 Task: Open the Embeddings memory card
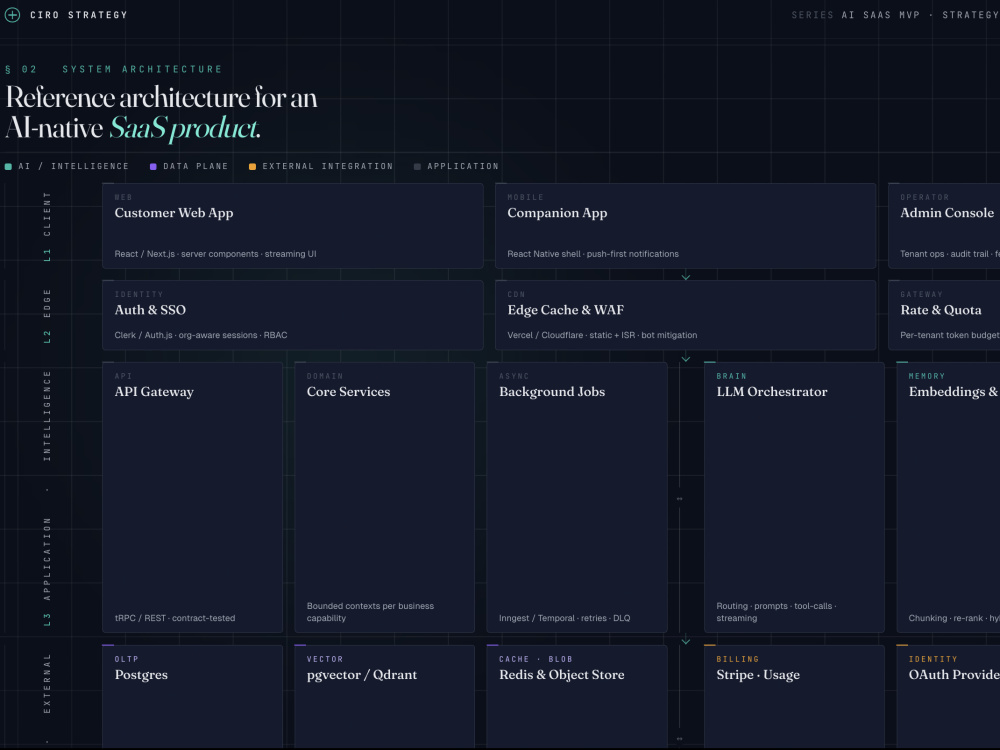[948, 497]
